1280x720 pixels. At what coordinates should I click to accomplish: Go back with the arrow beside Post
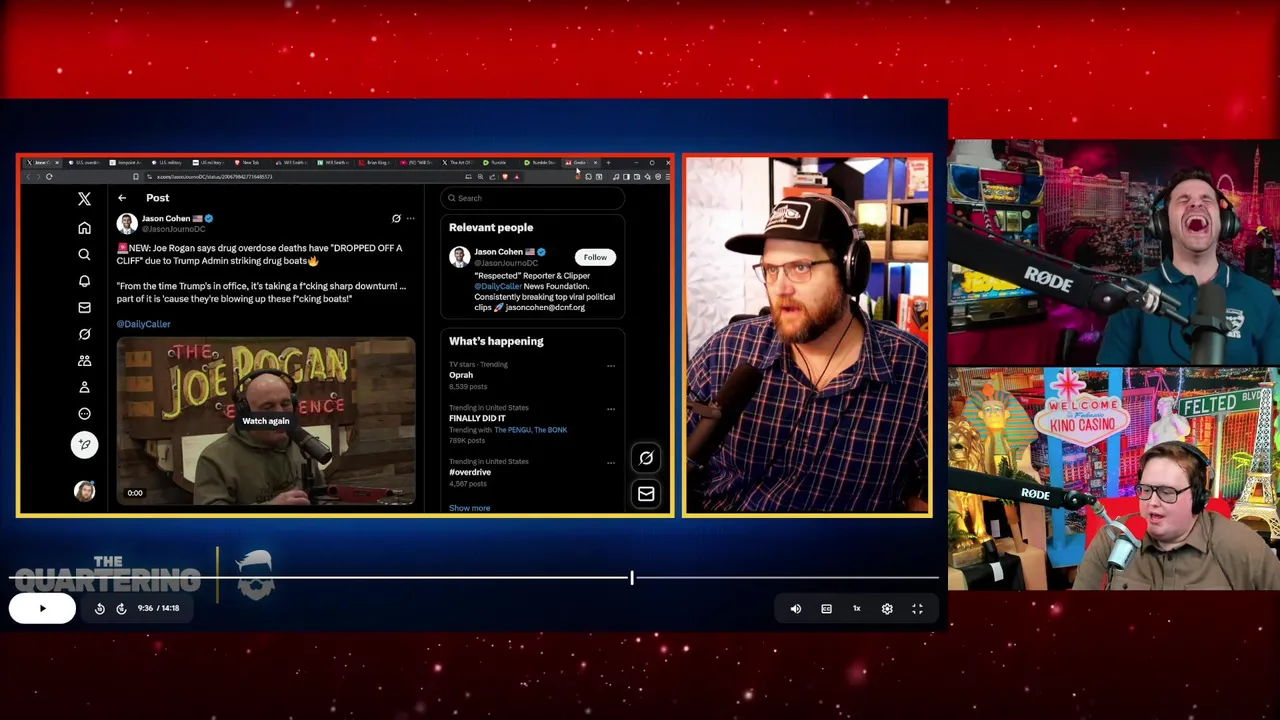[x=122, y=198]
